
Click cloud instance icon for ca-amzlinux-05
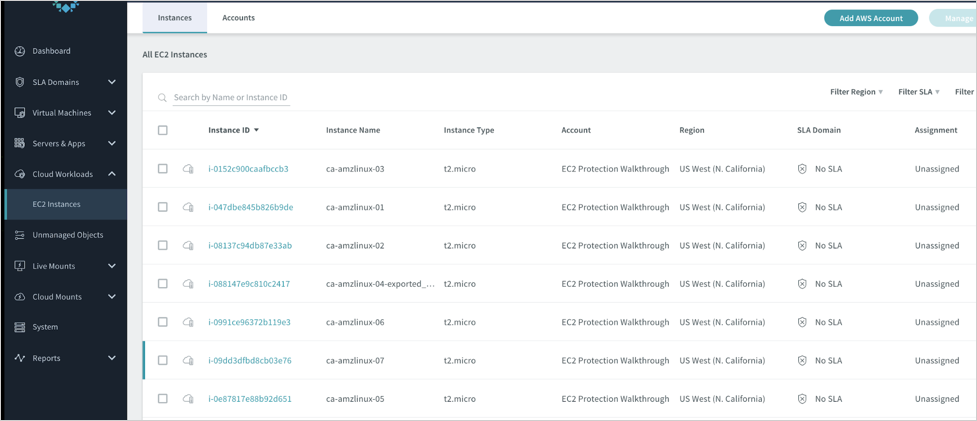click(x=188, y=399)
